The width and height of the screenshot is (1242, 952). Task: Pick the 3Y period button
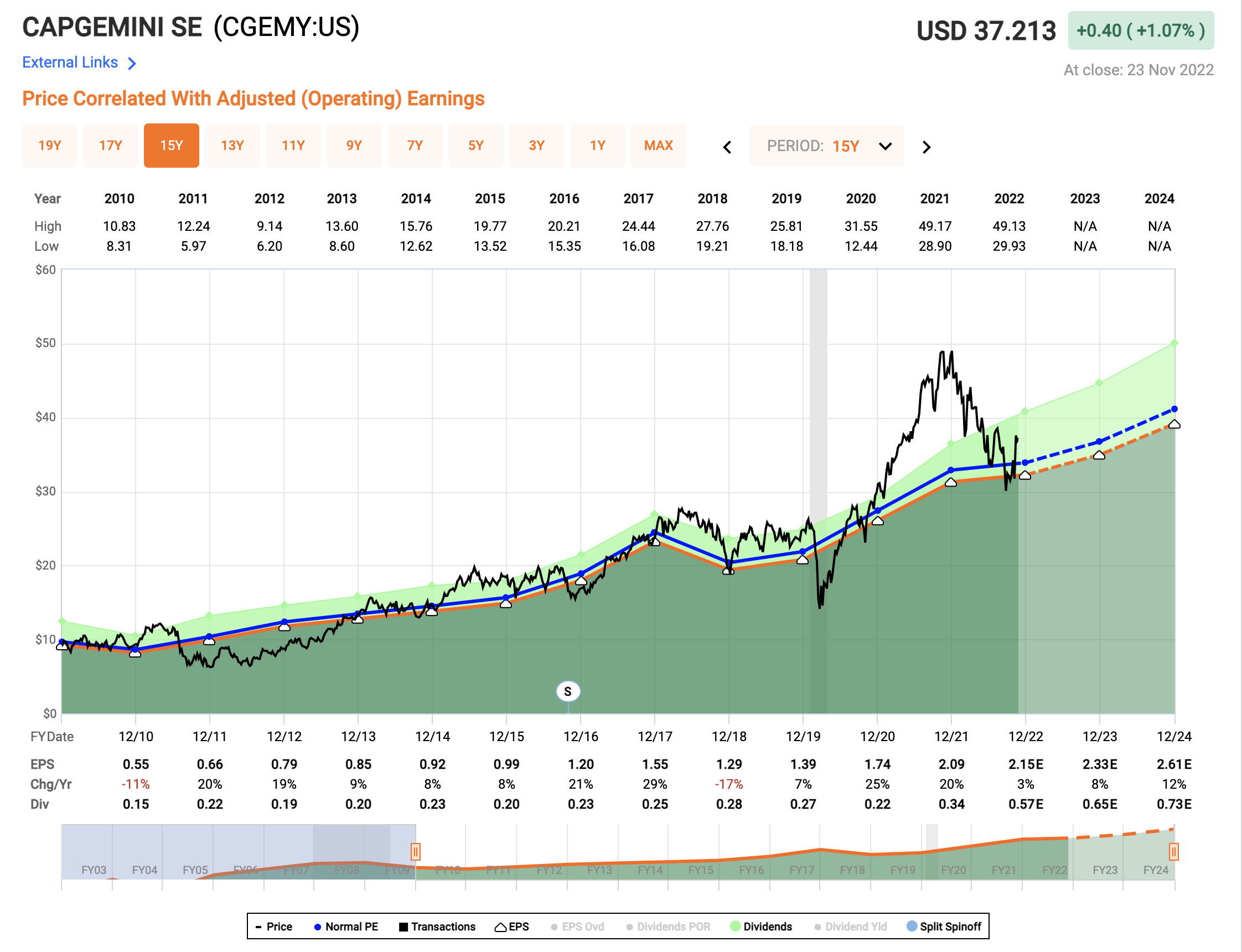click(x=536, y=146)
